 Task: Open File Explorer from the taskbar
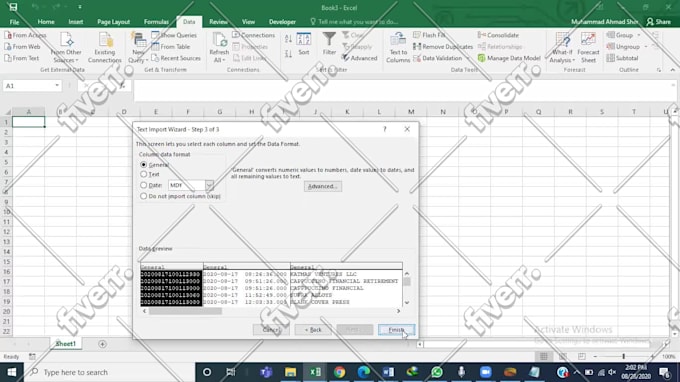pos(291,372)
